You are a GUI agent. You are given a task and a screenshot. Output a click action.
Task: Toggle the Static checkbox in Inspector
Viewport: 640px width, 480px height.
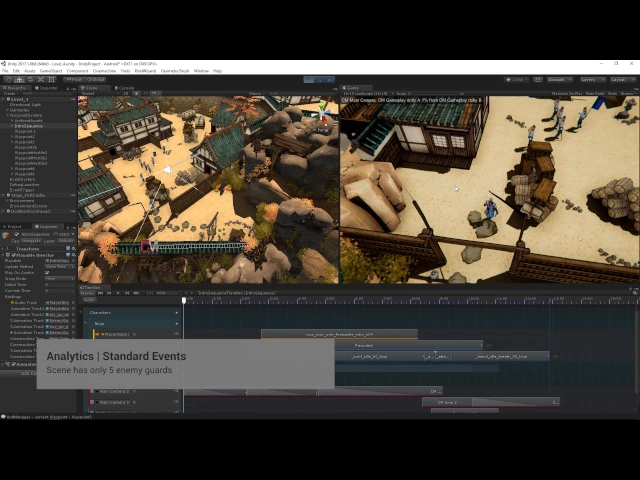click(x=56, y=235)
